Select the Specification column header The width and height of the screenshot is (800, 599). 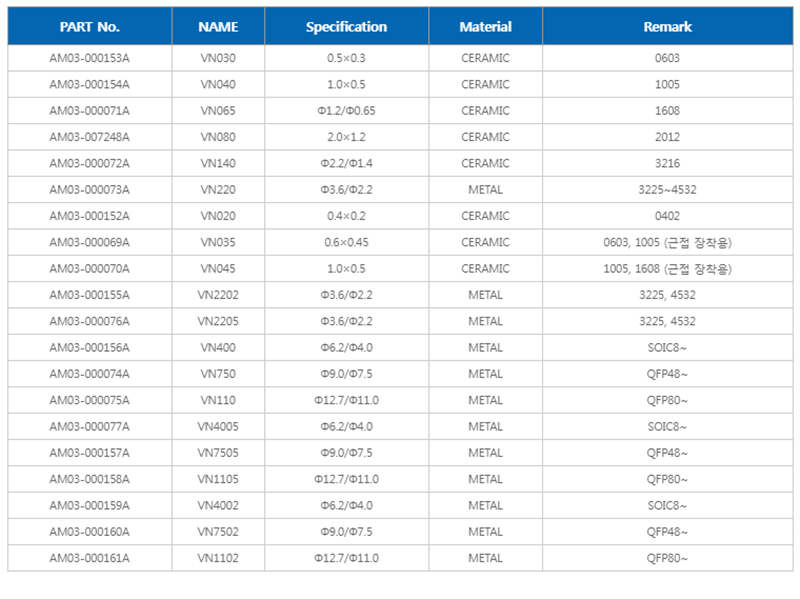tap(346, 27)
